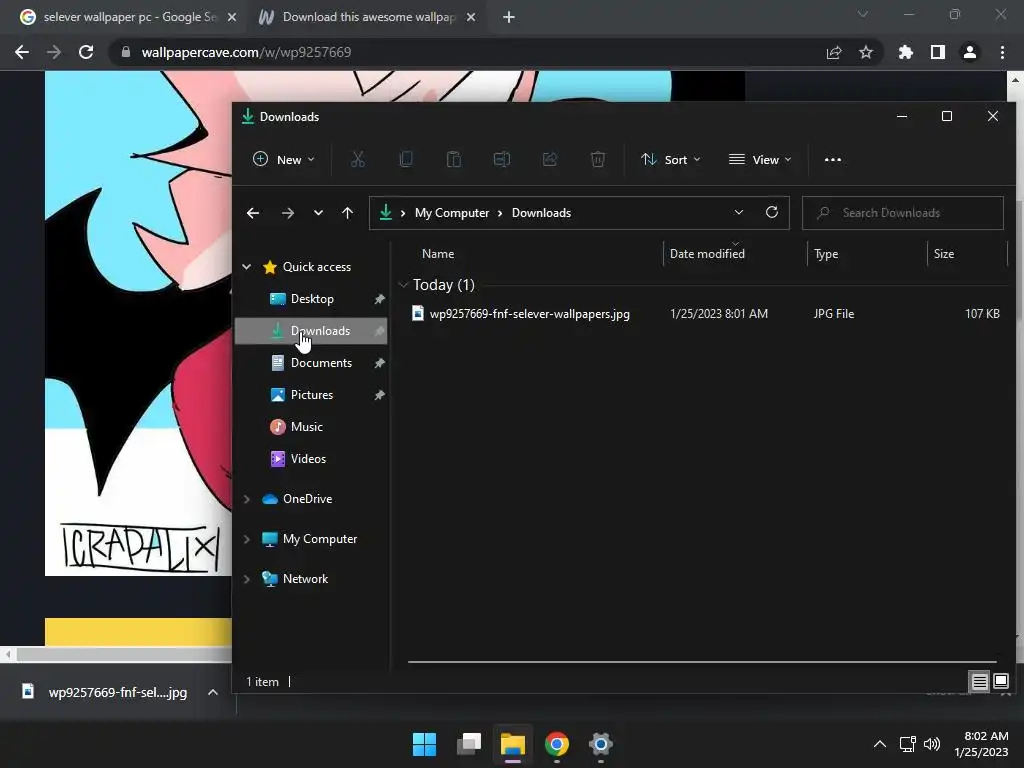Image resolution: width=1024 pixels, height=768 pixels.
Task: Sort by the Name column header
Action: (x=438, y=253)
